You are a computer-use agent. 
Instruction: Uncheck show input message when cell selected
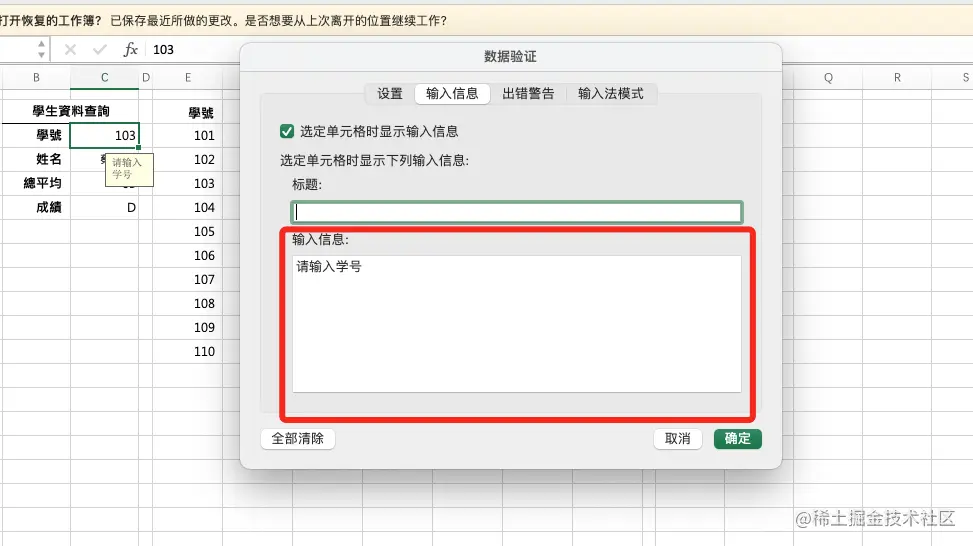[287, 131]
